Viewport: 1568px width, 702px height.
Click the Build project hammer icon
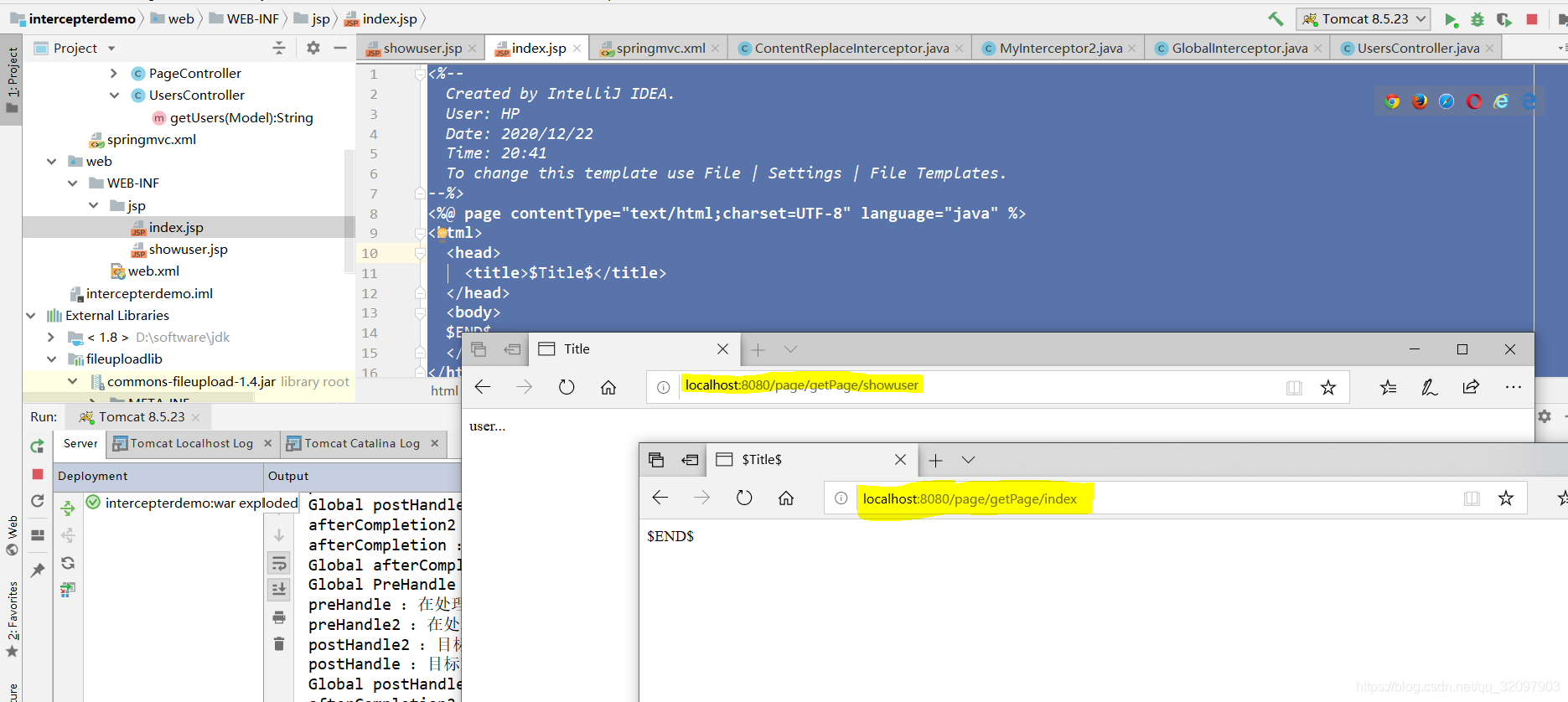pos(1276,18)
